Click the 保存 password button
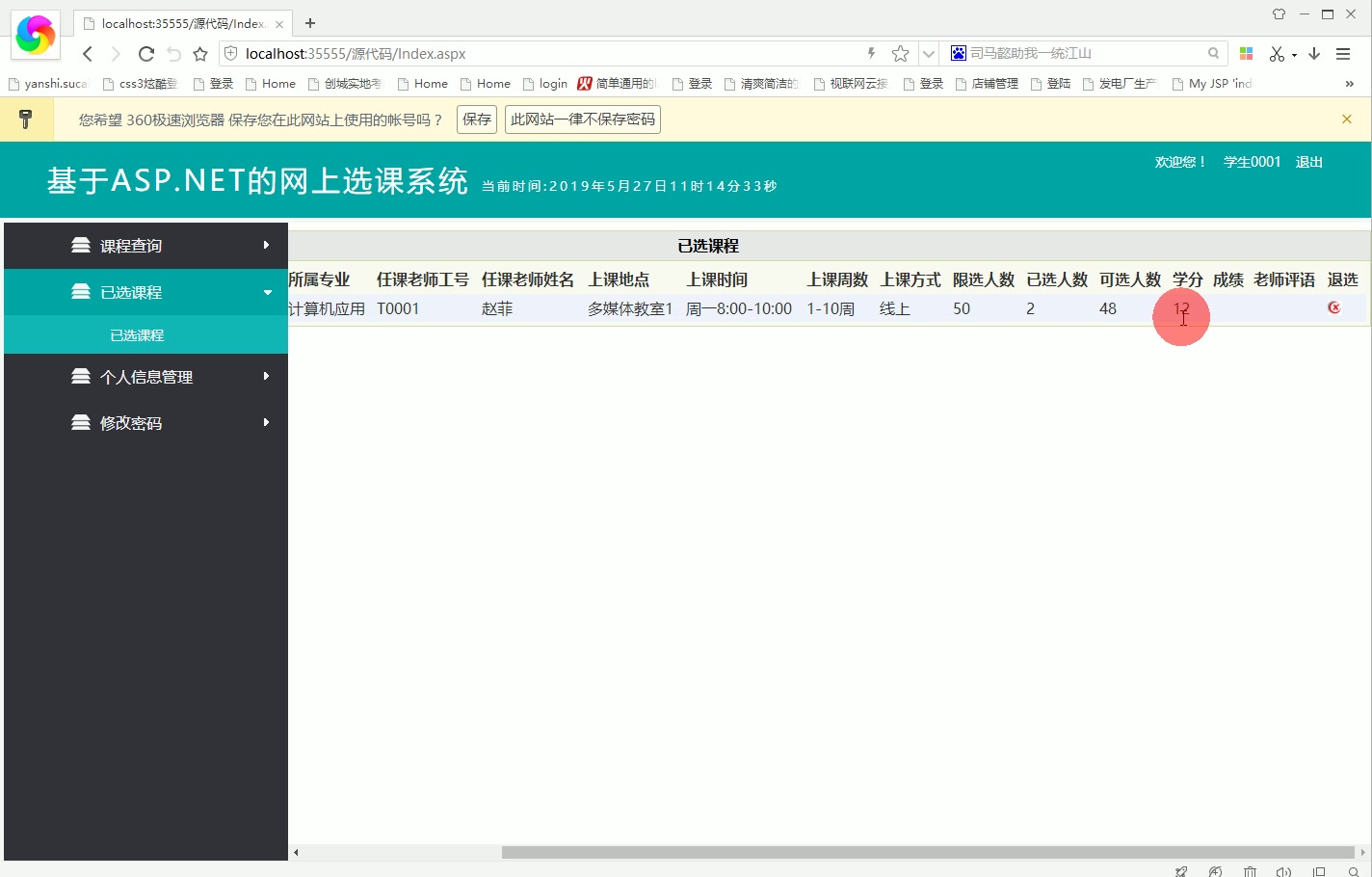 pyautogui.click(x=477, y=120)
